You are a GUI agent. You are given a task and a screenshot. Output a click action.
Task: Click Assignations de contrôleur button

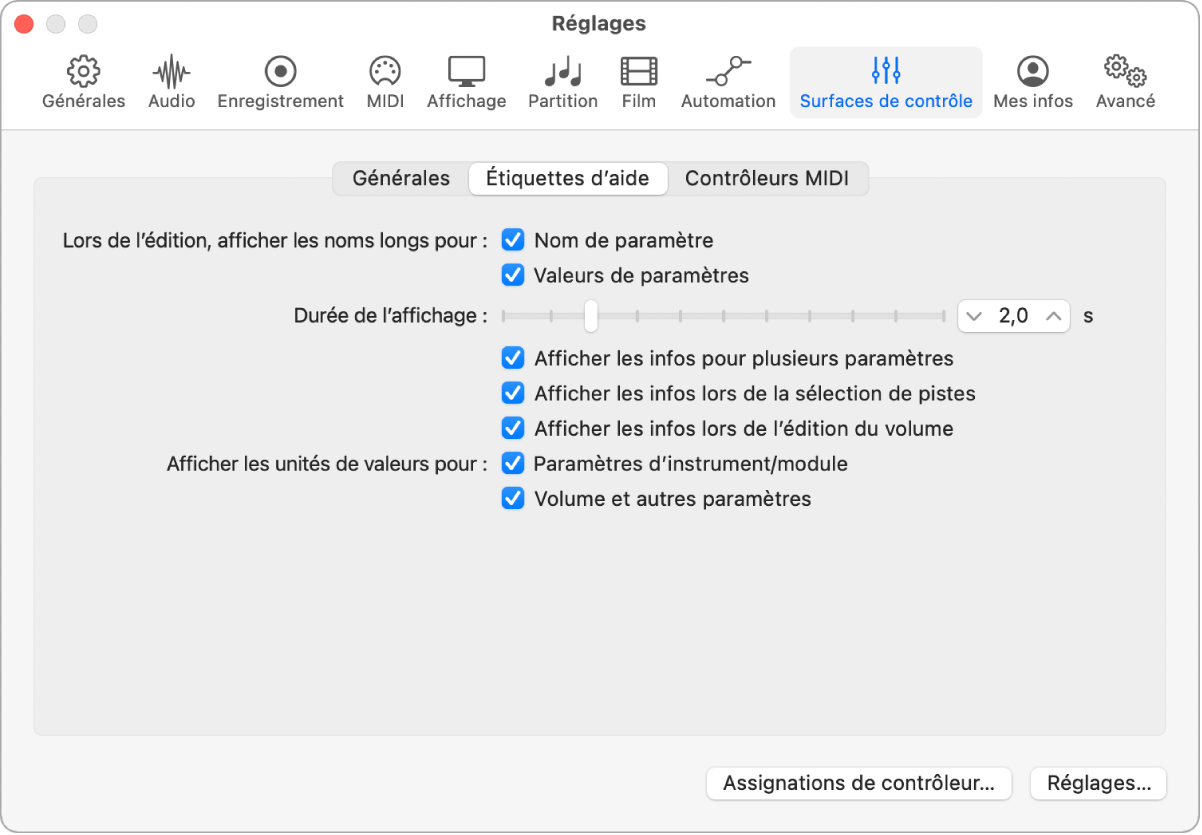point(858,784)
